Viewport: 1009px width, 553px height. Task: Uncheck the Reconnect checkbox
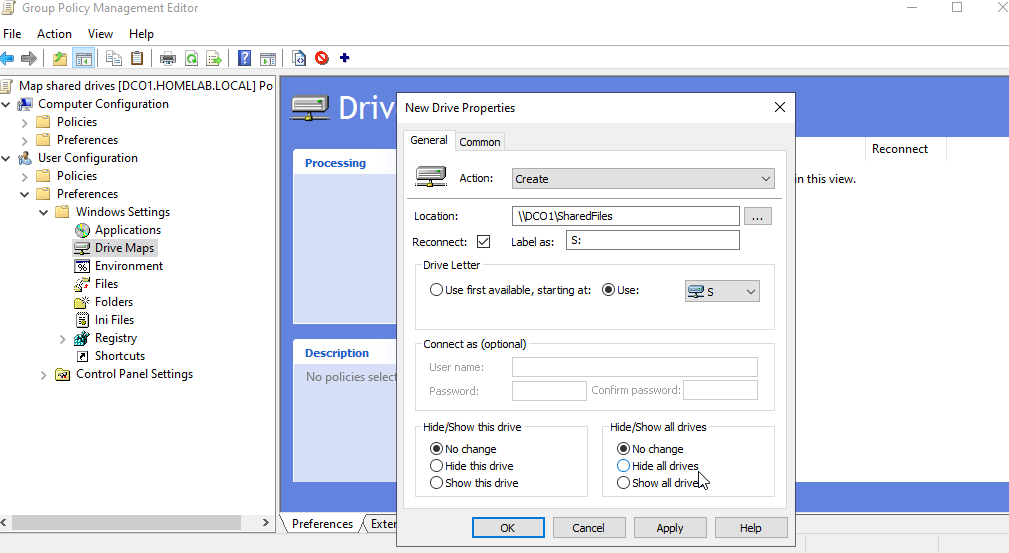pos(483,241)
